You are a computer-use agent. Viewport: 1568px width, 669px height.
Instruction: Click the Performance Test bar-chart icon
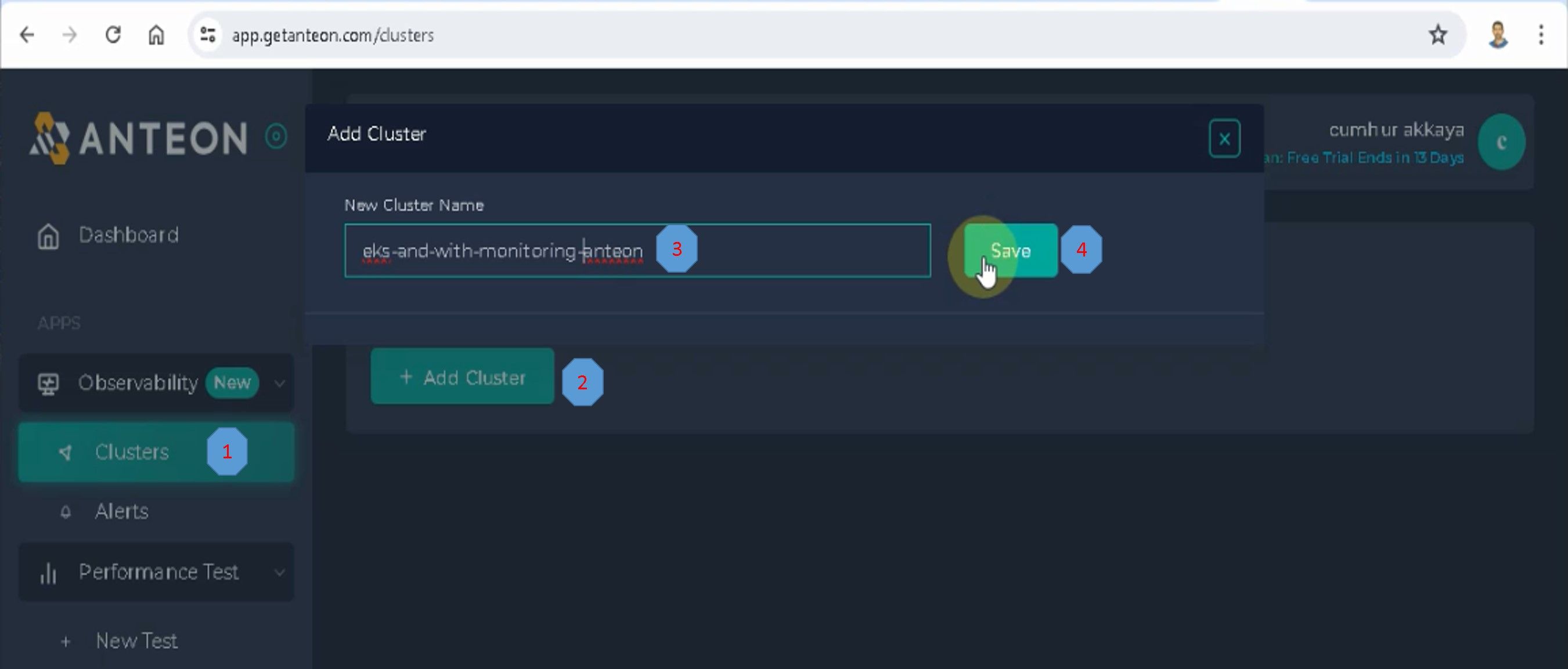(x=48, y=573)
